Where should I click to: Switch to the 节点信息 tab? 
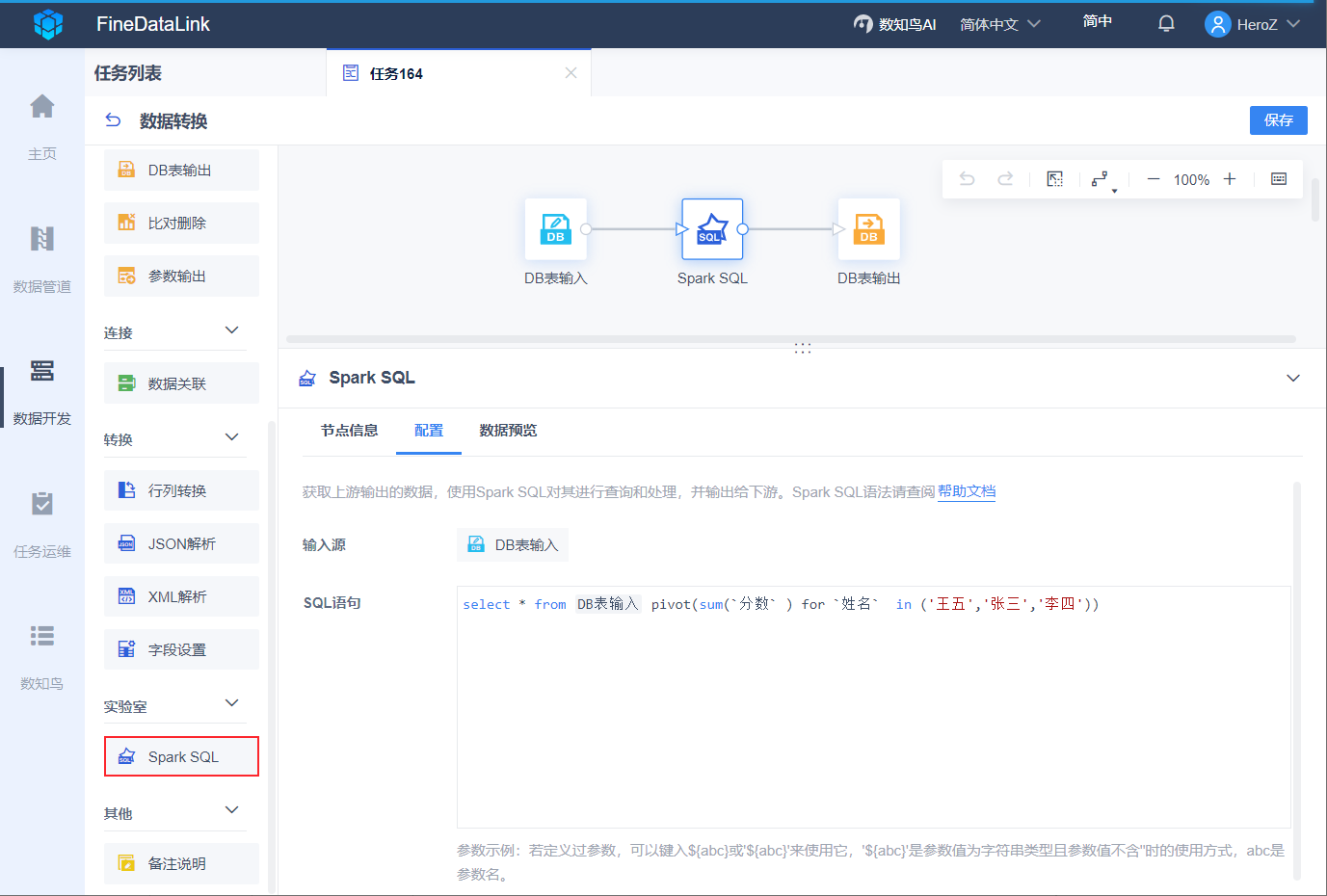pos(349,431)
